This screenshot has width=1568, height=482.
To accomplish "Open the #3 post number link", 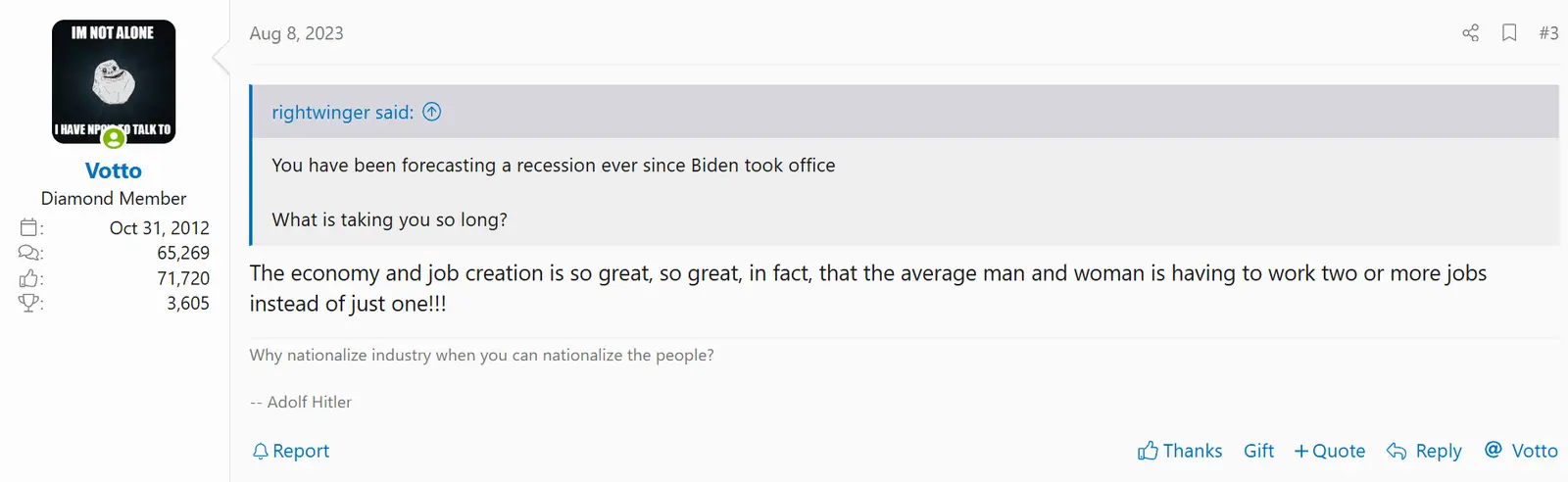I will (1548, 33).
